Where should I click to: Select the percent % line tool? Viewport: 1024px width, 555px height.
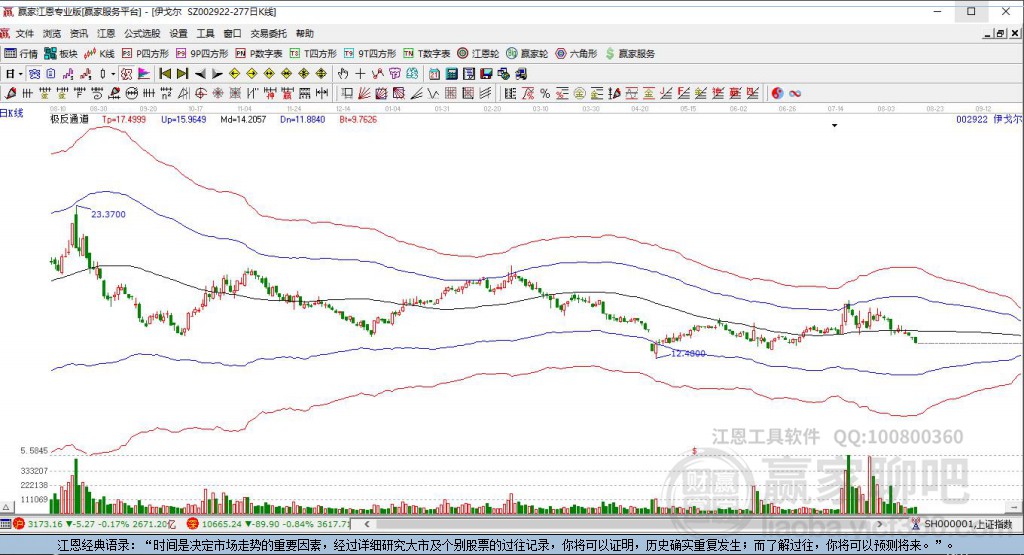[x=545, y=93]
